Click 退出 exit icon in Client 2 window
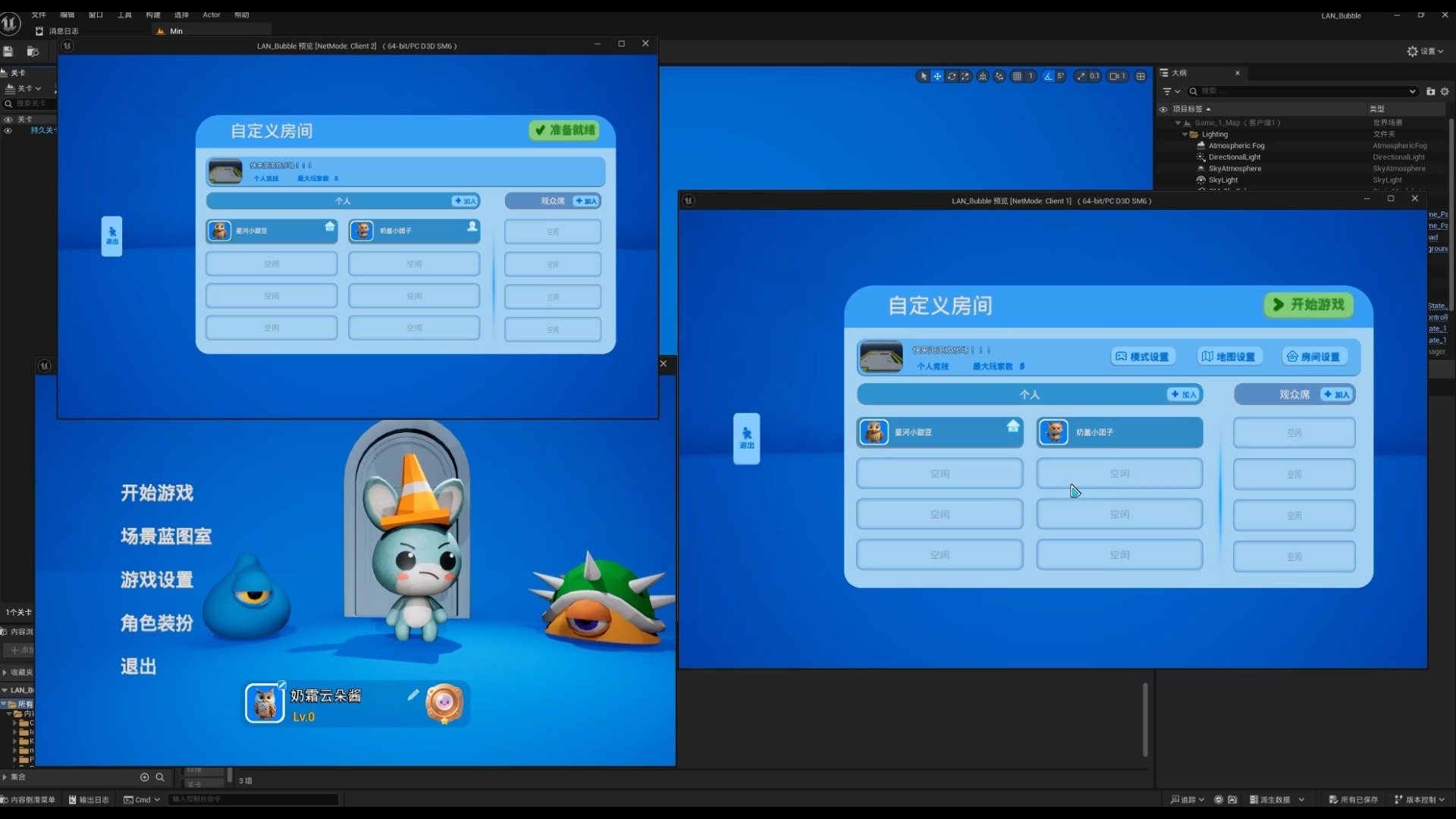 coord(111,236)
